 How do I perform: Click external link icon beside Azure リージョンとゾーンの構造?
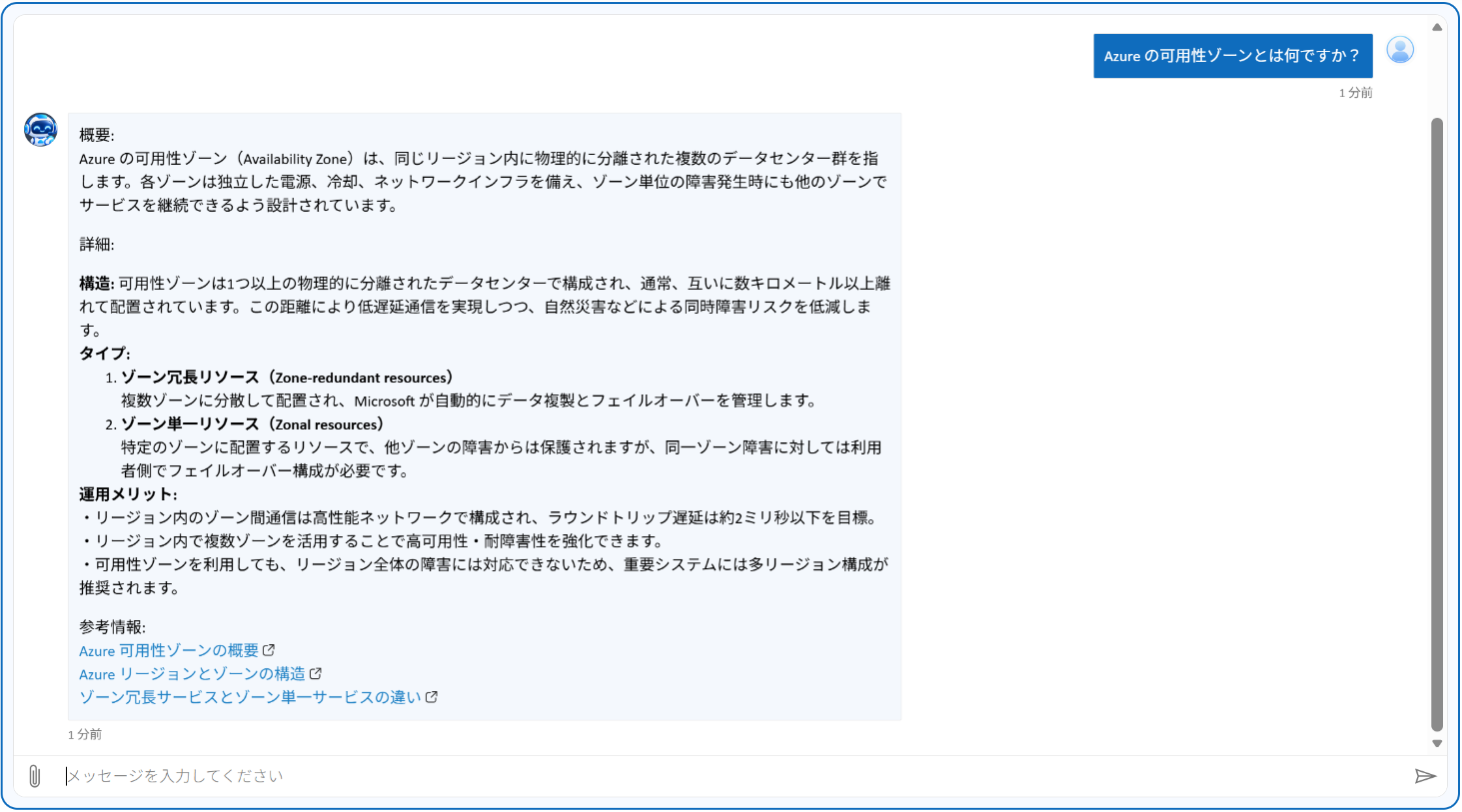point(316,674)
